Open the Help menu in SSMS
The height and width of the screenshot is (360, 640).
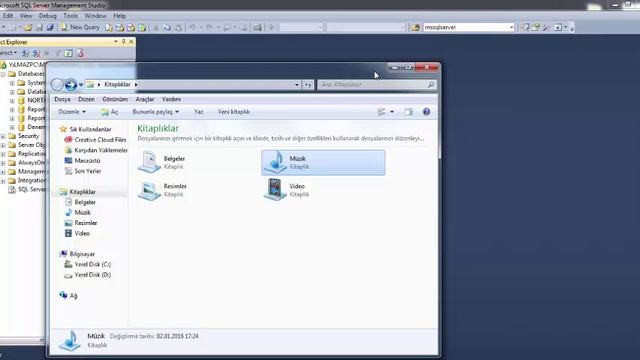119,16
